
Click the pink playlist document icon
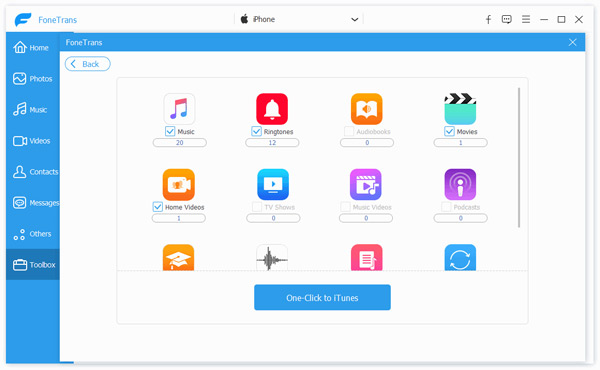(x=367, y=258)
